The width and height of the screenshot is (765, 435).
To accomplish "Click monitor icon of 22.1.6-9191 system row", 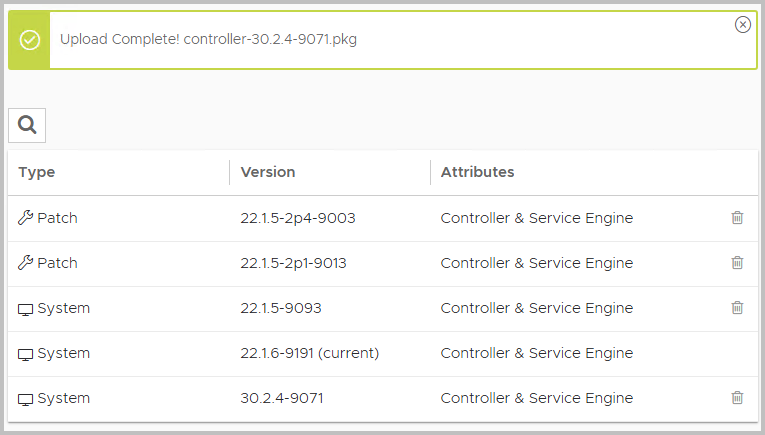I will pyautogui.click(x=25, y=355).
